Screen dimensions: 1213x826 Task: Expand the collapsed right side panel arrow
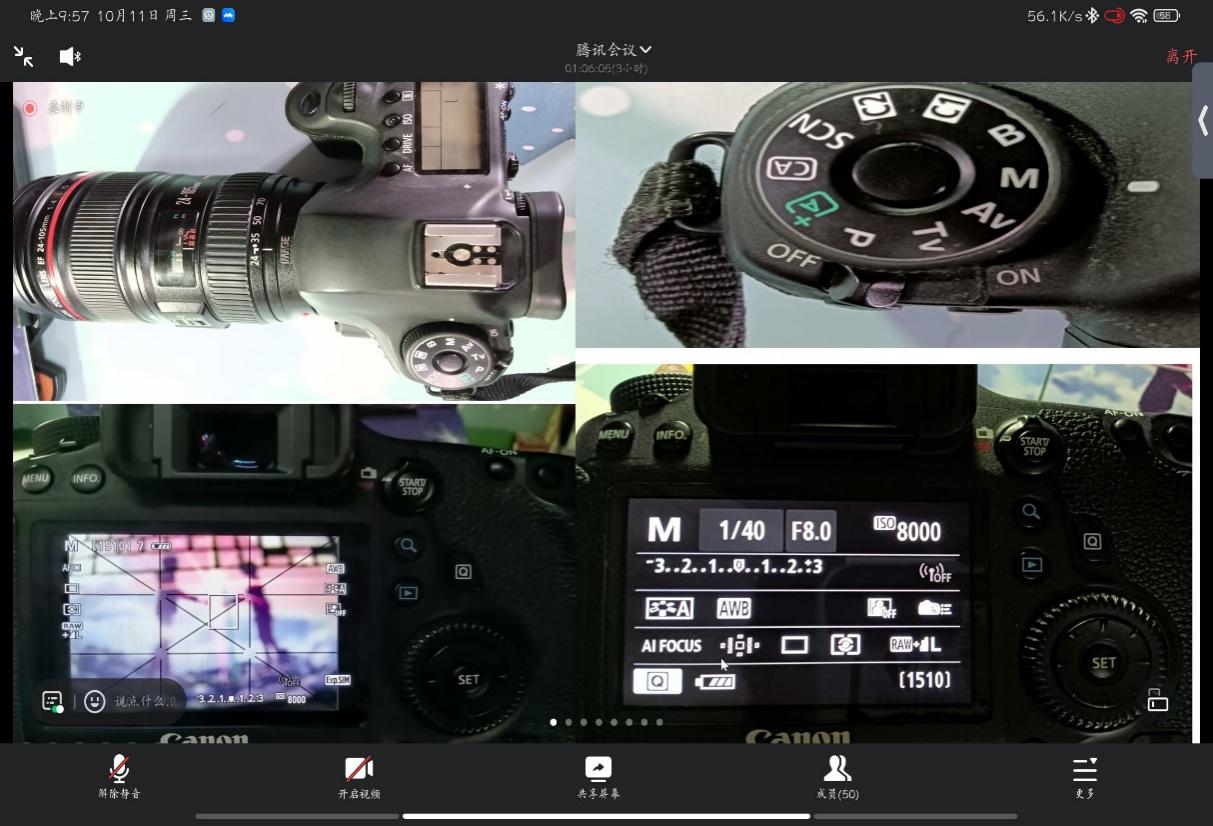click(1202, 121)
